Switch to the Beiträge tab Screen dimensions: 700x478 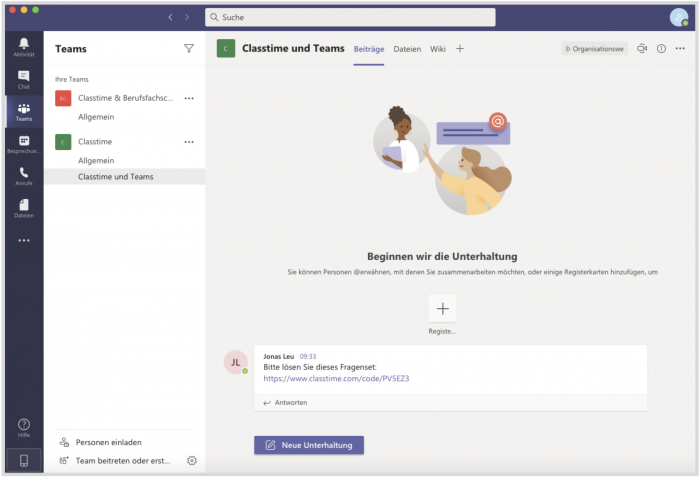(x=369, y=49)
